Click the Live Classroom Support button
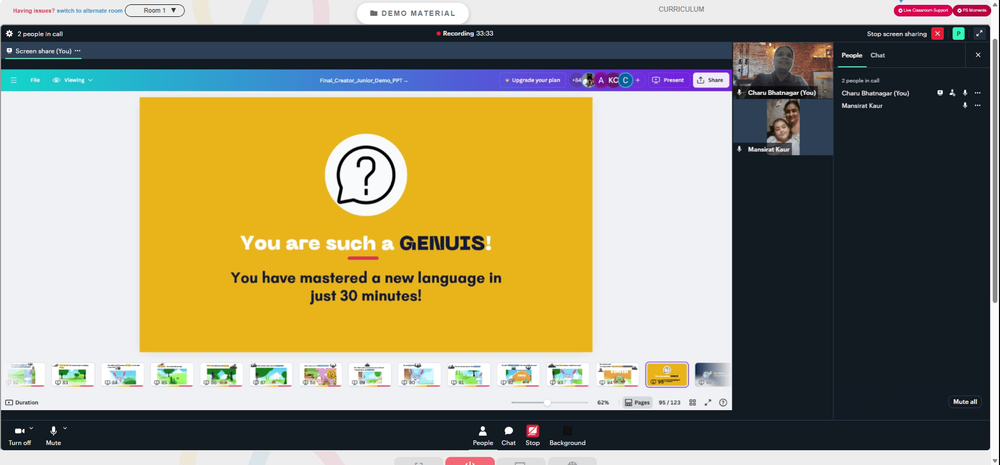Image resolution: width=1000 pixels, height=465 pixels. (x=923, y=11)
